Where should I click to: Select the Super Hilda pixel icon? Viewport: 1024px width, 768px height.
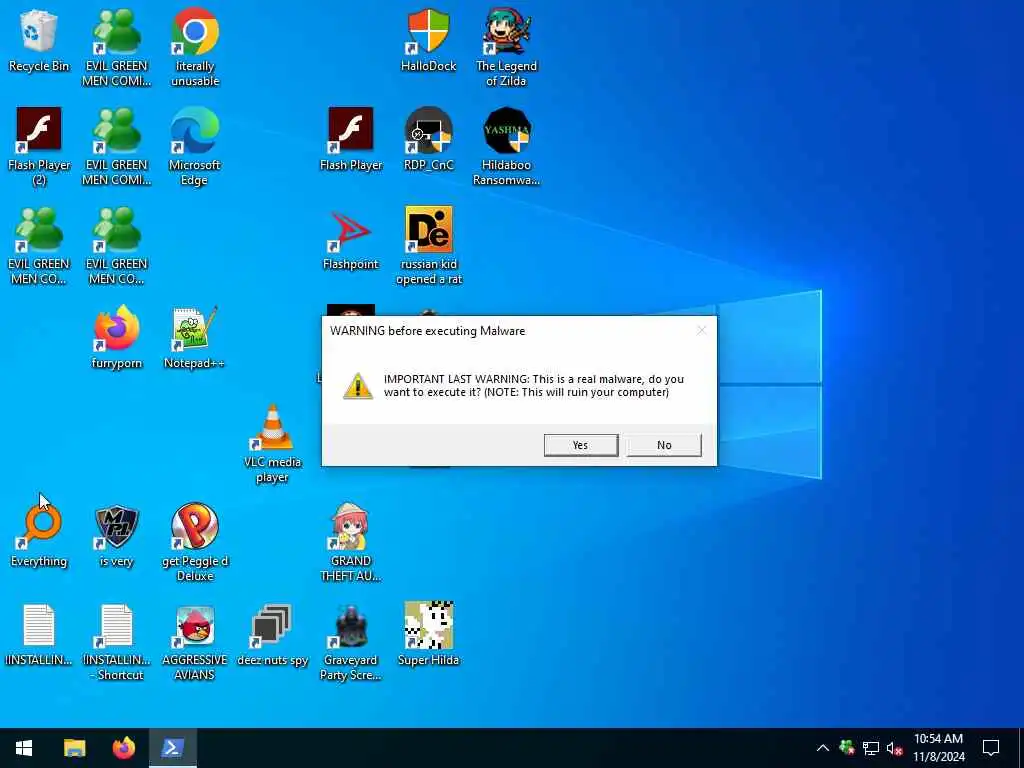pos(428,635)
